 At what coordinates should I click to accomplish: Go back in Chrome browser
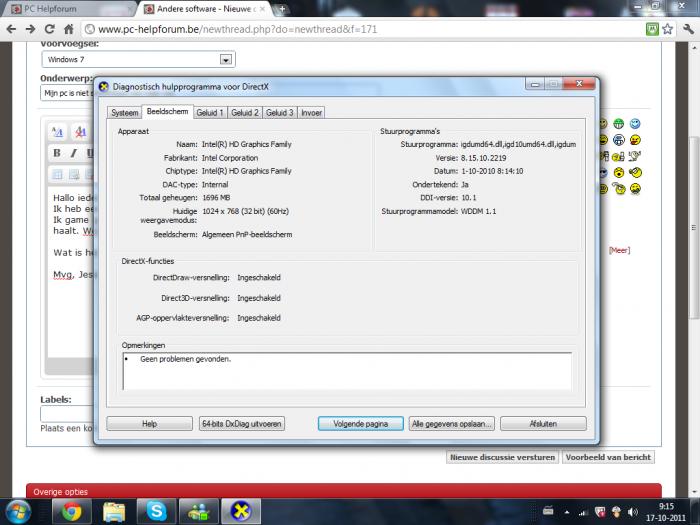[11, 29]
